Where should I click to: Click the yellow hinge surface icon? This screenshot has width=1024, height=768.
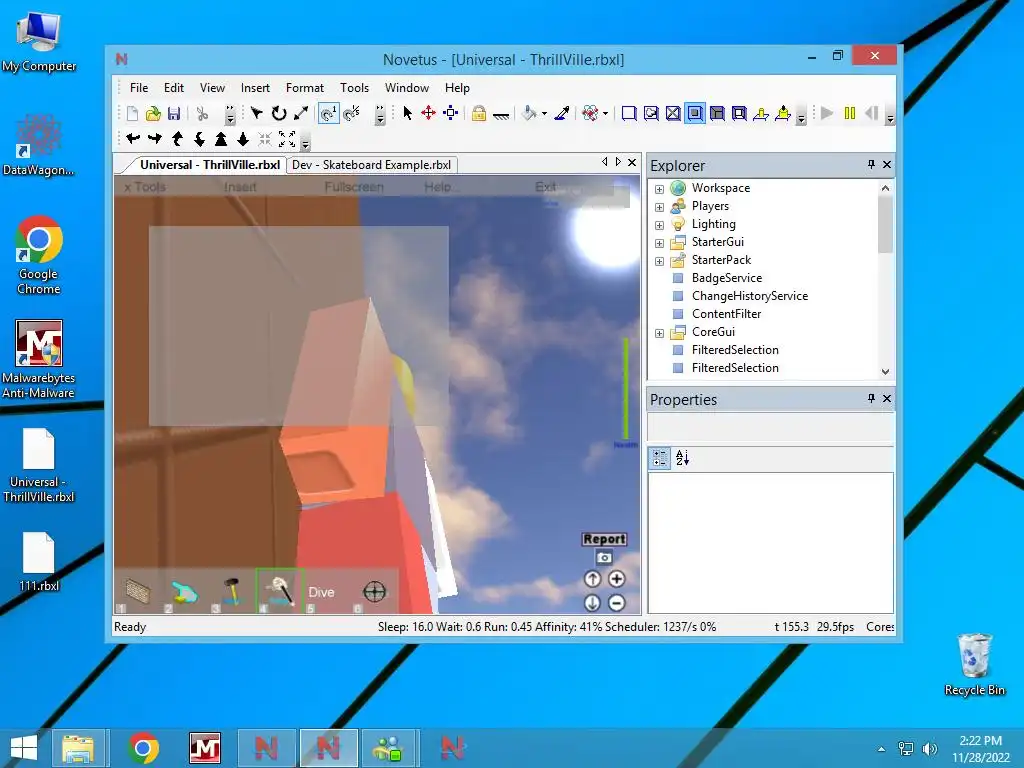(x=761, y=114)
